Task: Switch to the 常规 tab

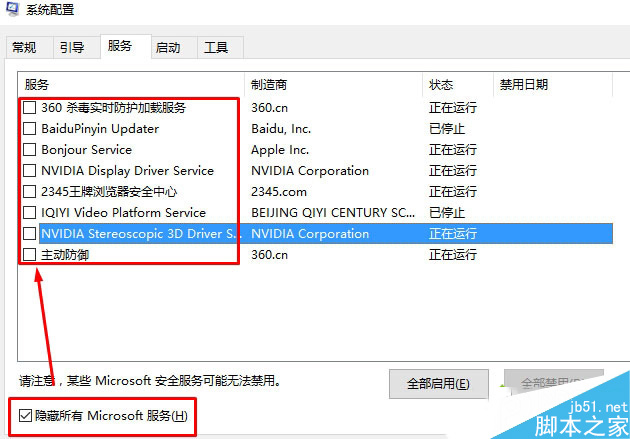Action: click(x=24, y=48)
